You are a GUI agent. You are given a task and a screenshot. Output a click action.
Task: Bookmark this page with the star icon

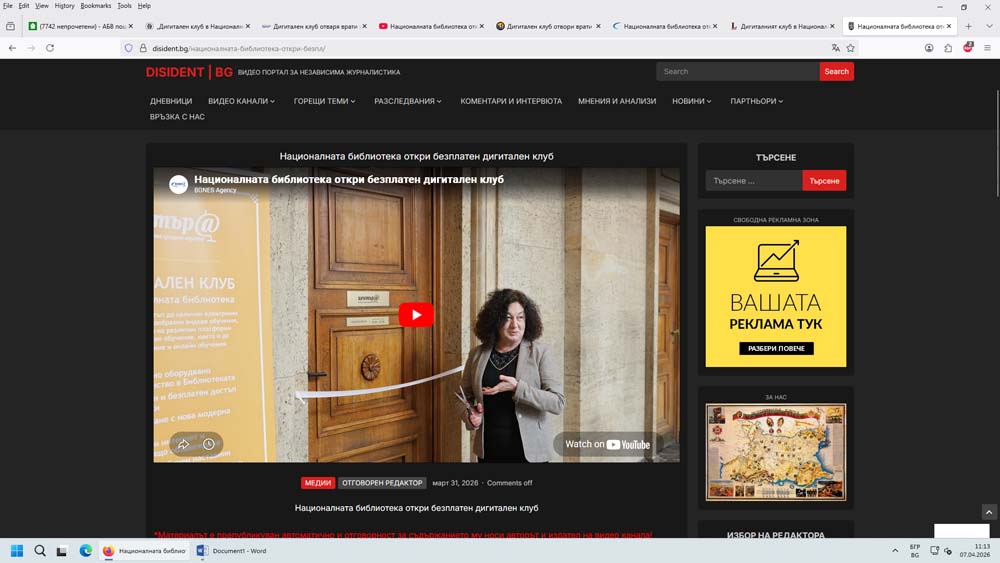pos(851,48)
